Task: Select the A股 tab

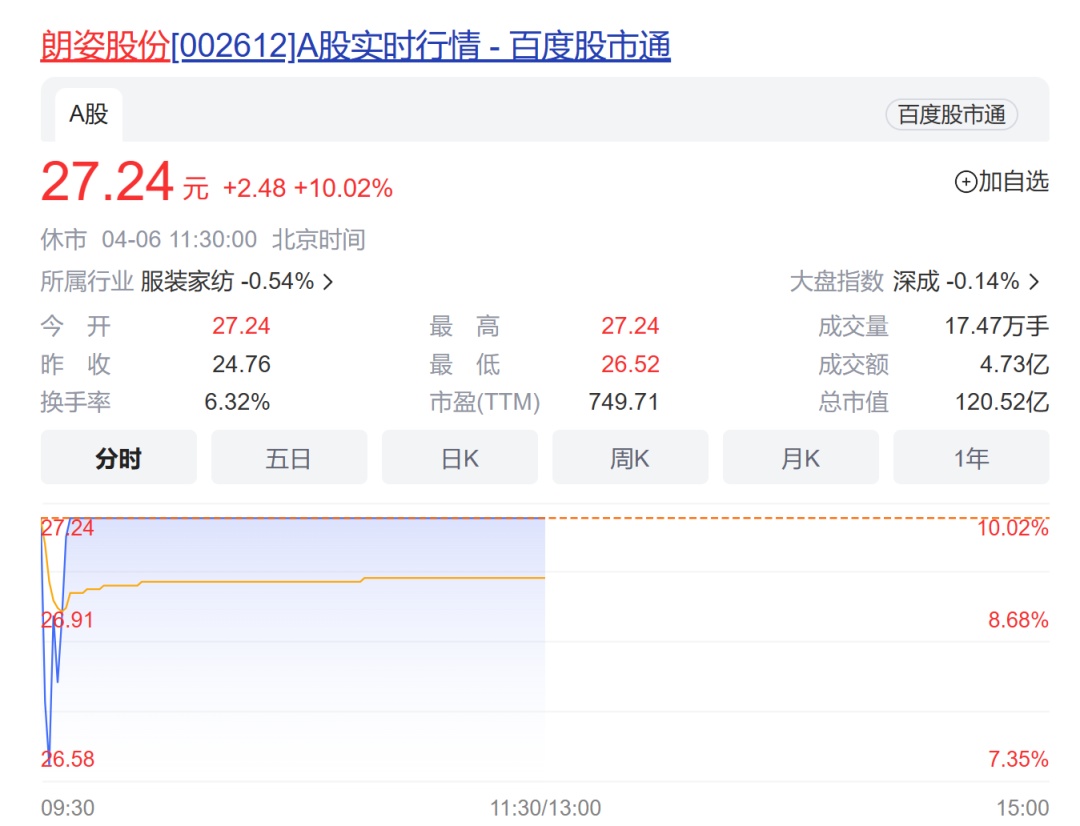Action: pos(89,114)
